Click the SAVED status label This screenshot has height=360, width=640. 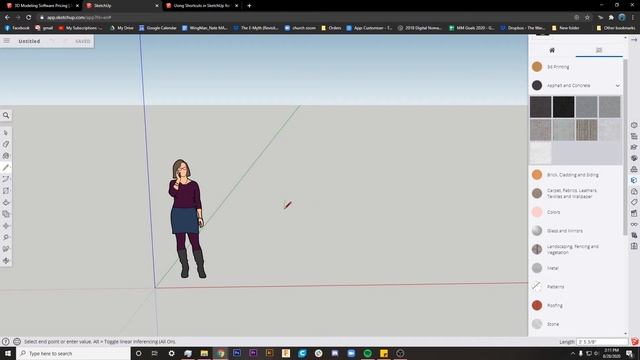pyautogui.click(x=83, y=41)
